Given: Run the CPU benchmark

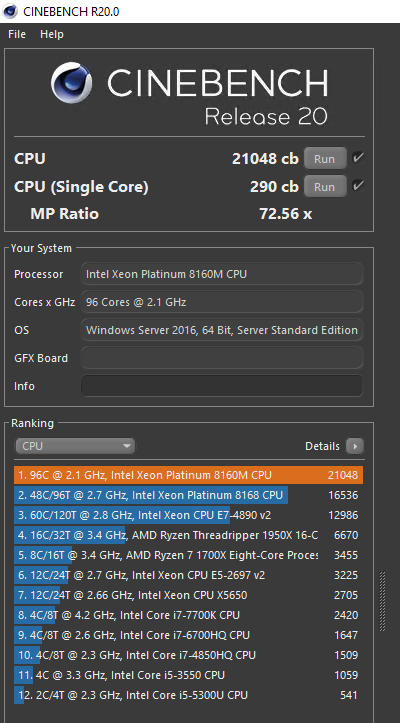Looking at the screenshot, I should [325, 159].
